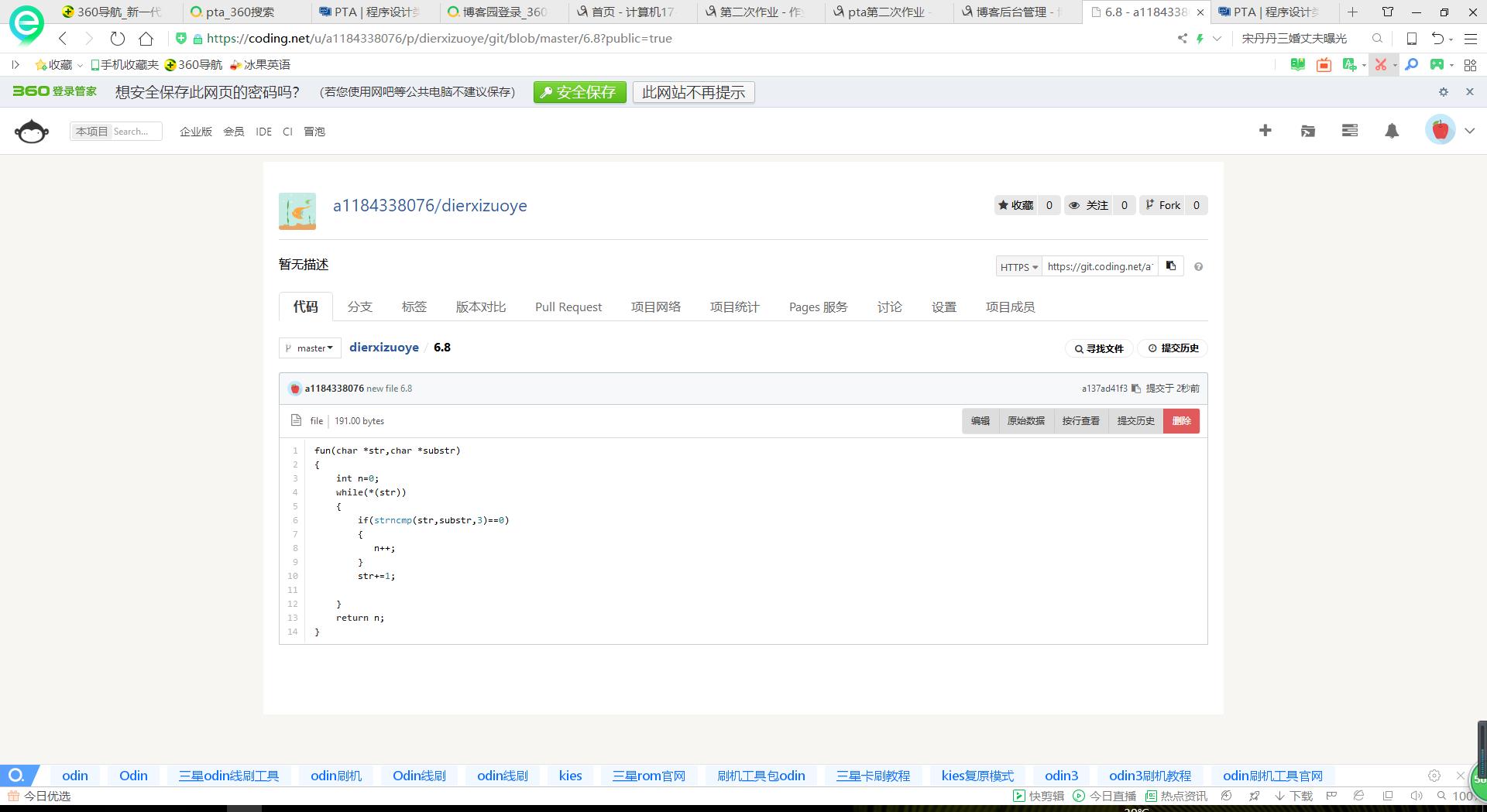Open the terminal-style icon next to plus

click(1308, 131)
